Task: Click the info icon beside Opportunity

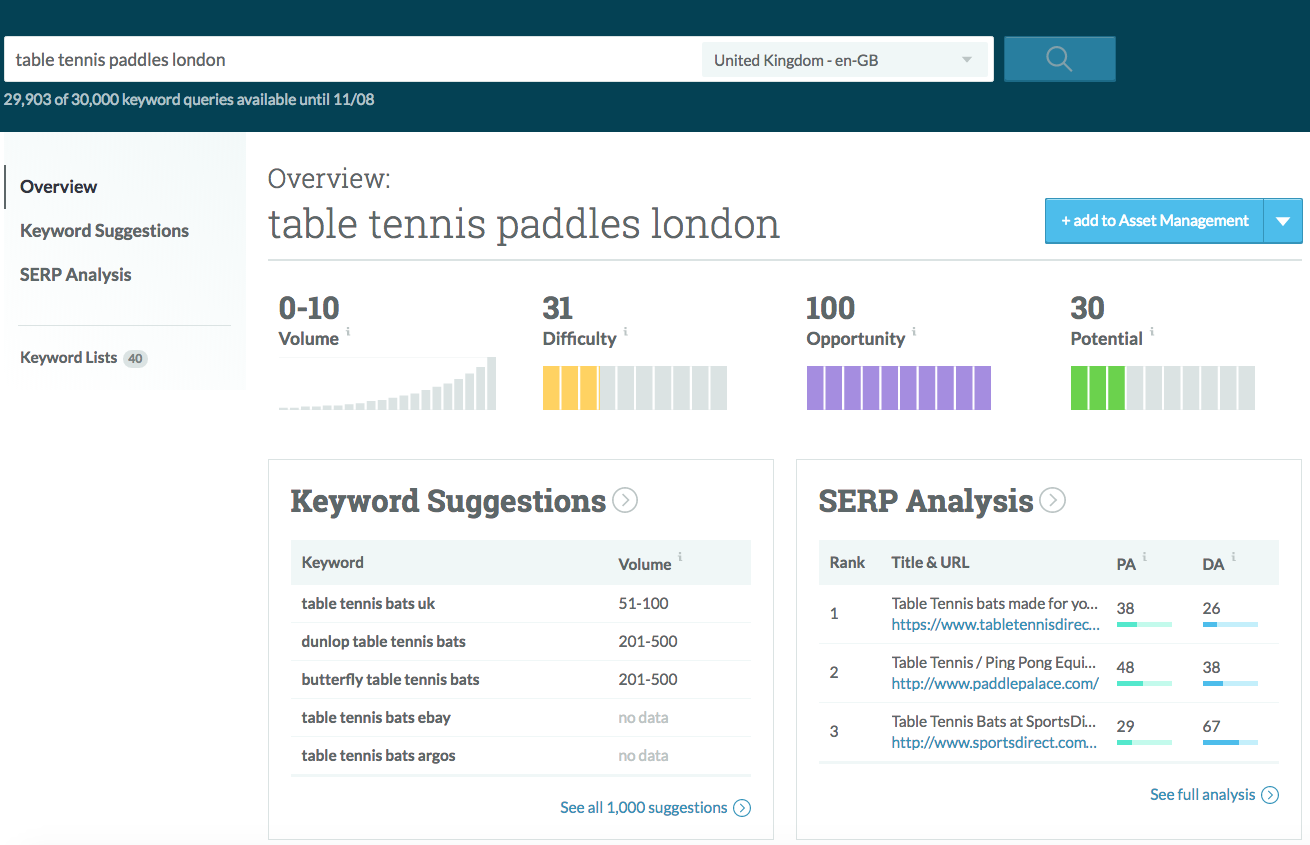Action: pos(914,331)
